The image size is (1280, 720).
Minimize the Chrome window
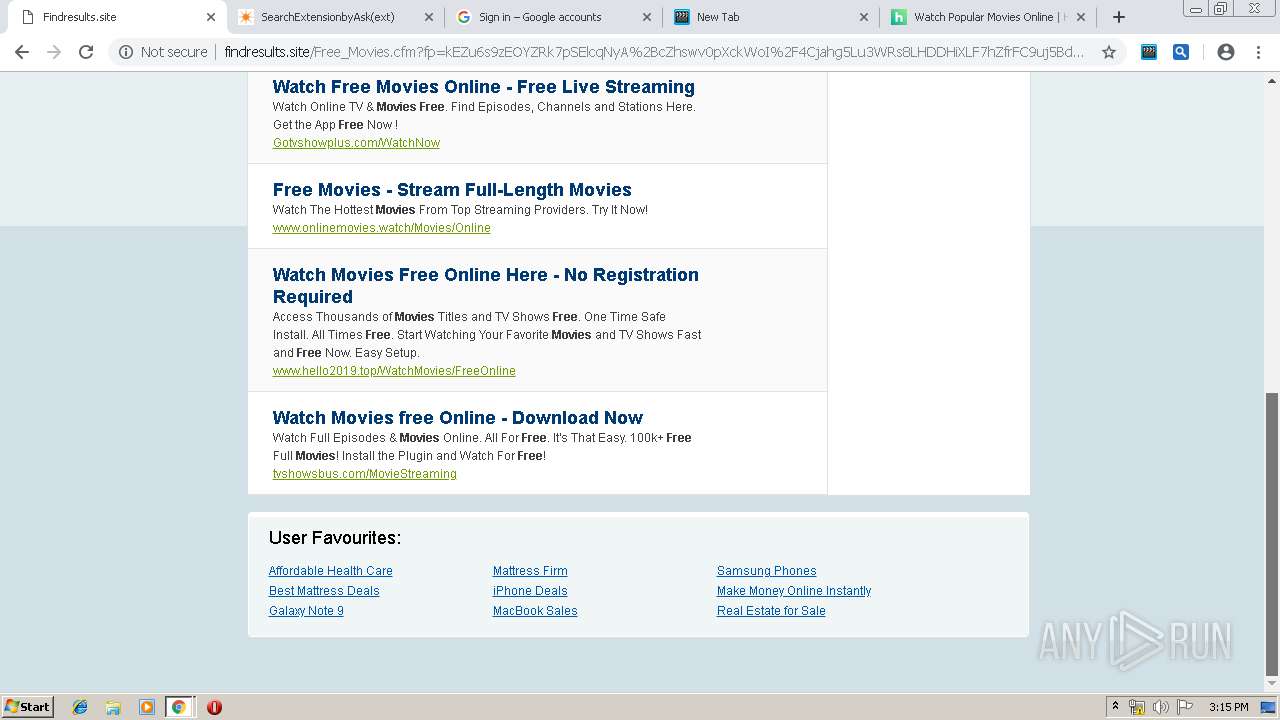coord(1195,8)
